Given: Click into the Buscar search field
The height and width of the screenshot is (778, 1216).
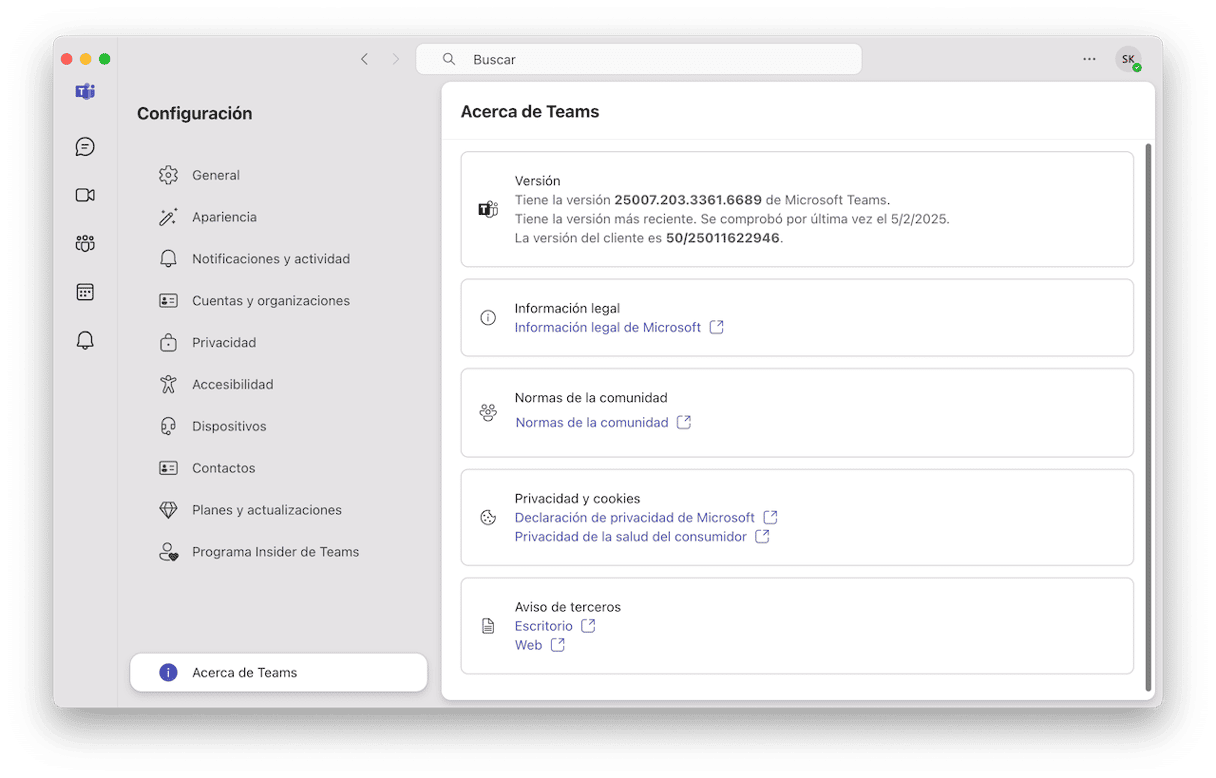Looking at the screenshot, I should pyautogui.click(x=639, y=59).
